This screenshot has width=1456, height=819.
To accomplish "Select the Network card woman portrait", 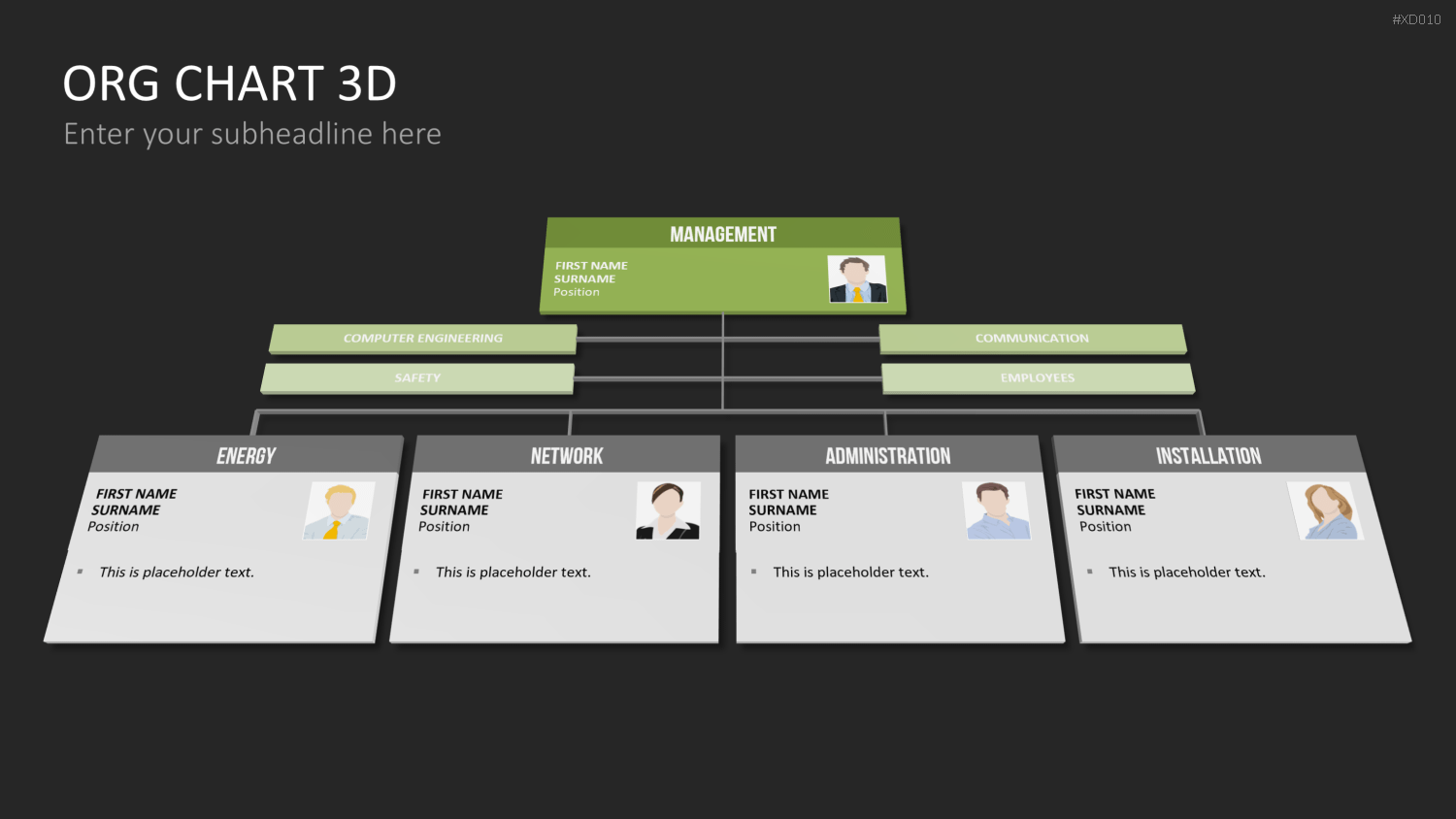I will tap(668, 510).
